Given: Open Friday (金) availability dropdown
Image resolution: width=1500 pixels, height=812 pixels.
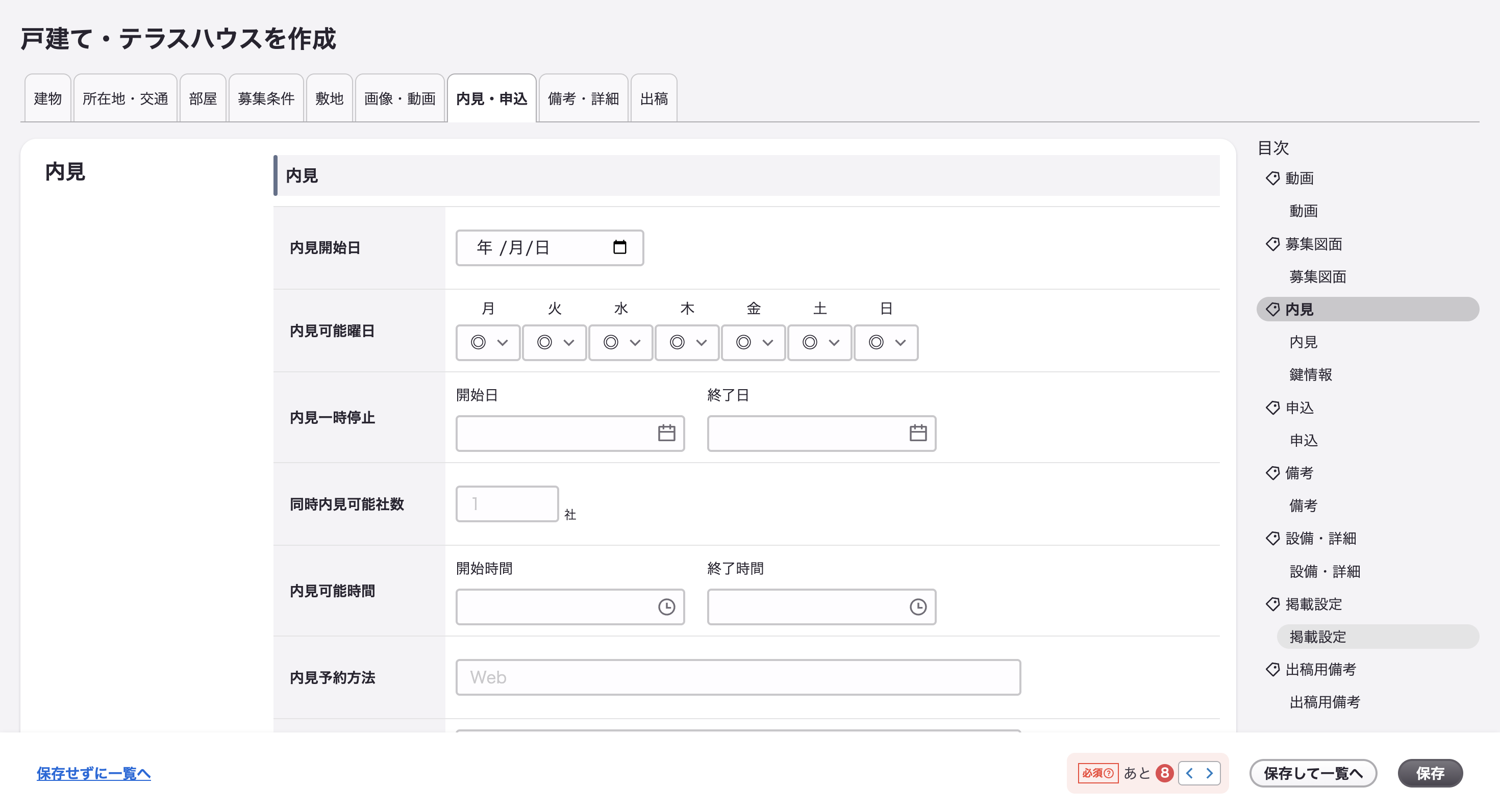Looking at the screenshot, I should coord(754,343).
